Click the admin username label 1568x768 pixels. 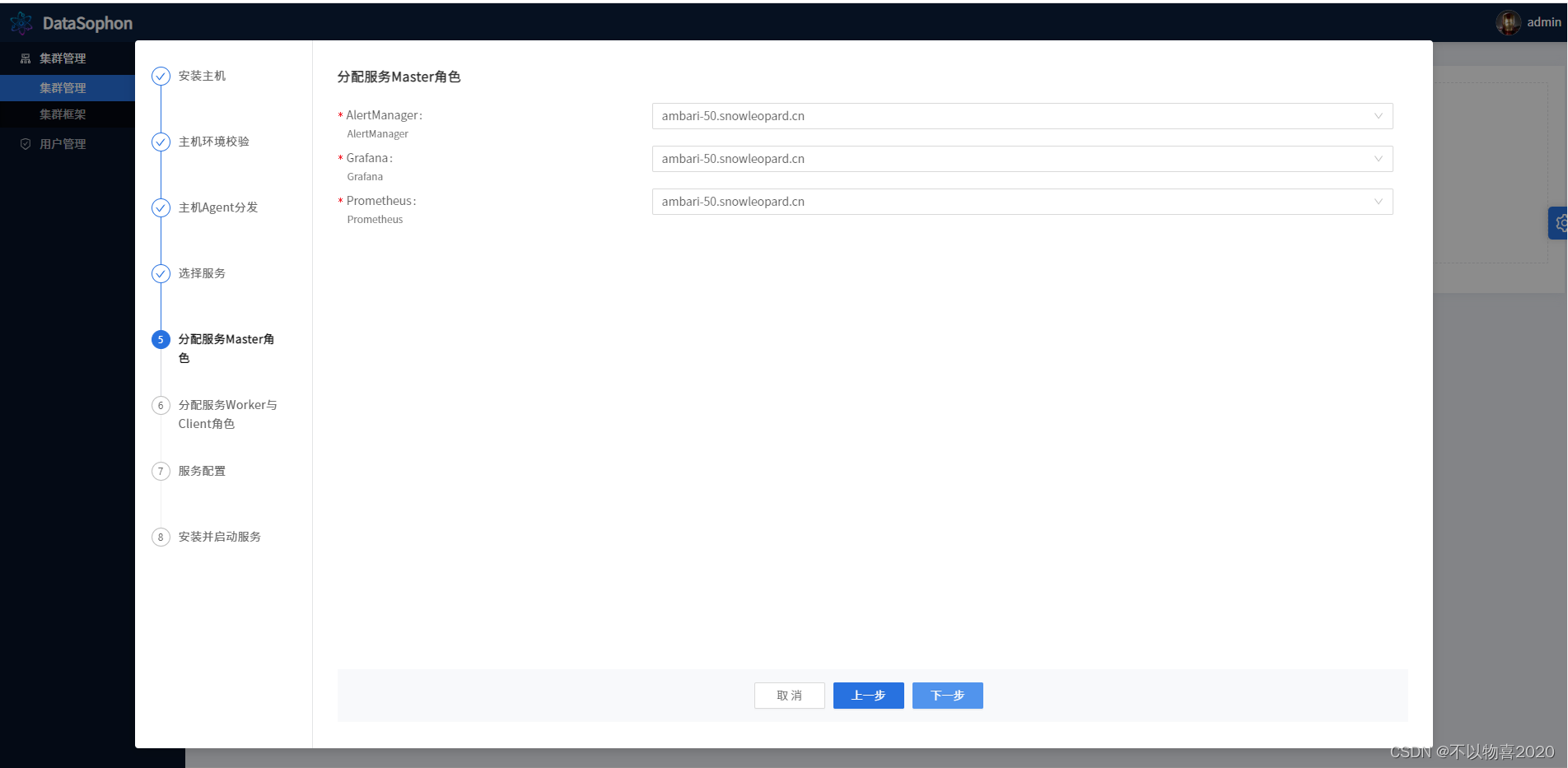click(x=1543, y=22)
